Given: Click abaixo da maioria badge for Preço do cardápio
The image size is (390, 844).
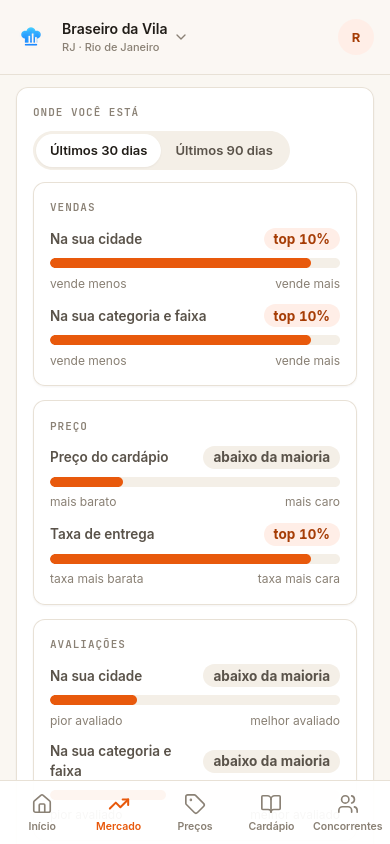Looking at the screenshot, I should pos(271,458).
